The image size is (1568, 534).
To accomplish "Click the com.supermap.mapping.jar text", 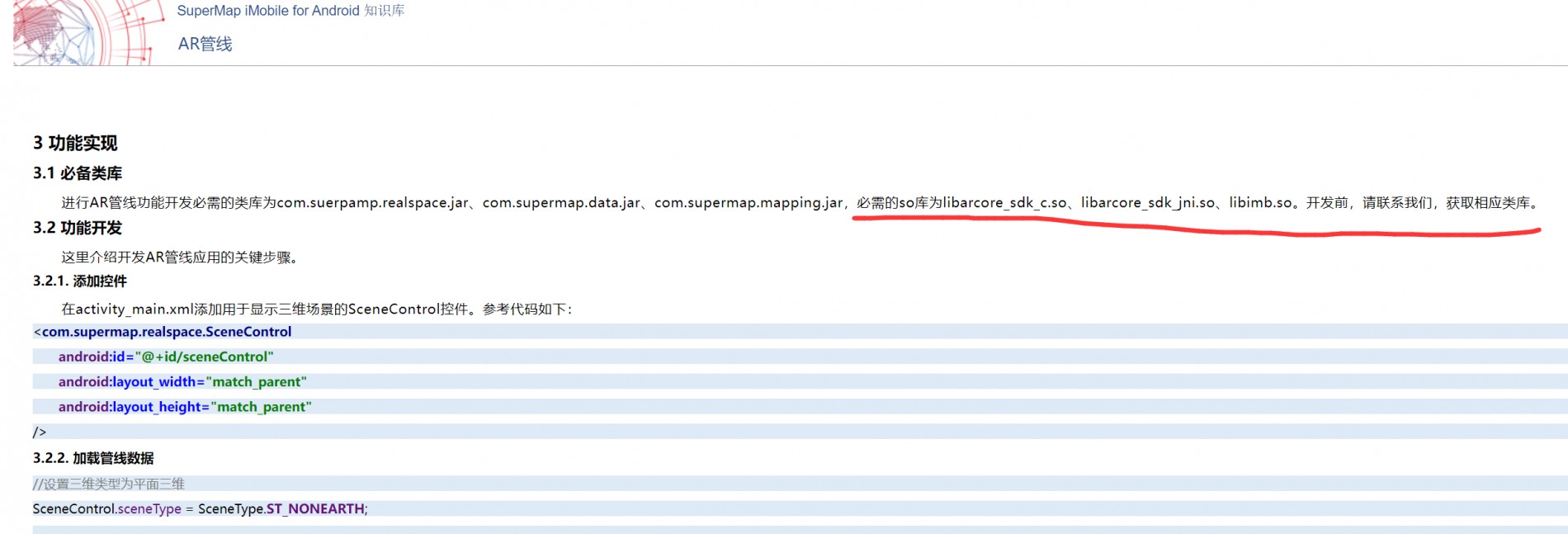I will pyautogui.click(x=749, y=203).
